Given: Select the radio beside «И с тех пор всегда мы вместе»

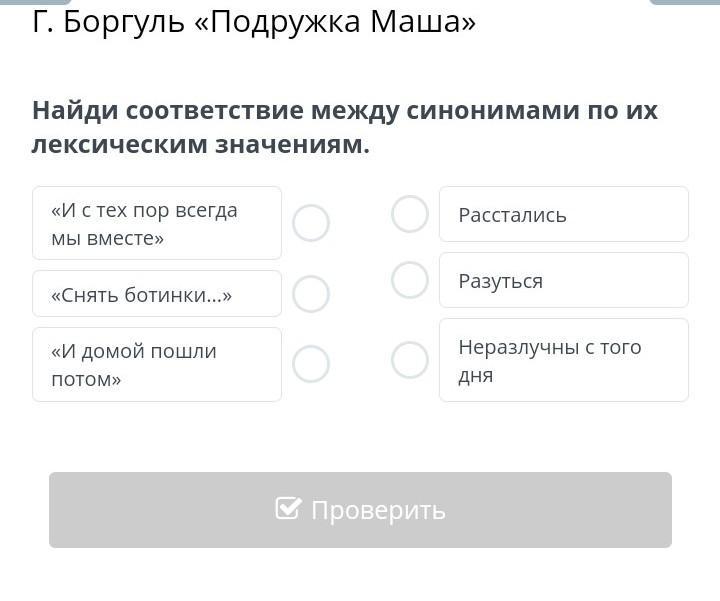Looking at the screenshot, I should (x=311, y=223).
